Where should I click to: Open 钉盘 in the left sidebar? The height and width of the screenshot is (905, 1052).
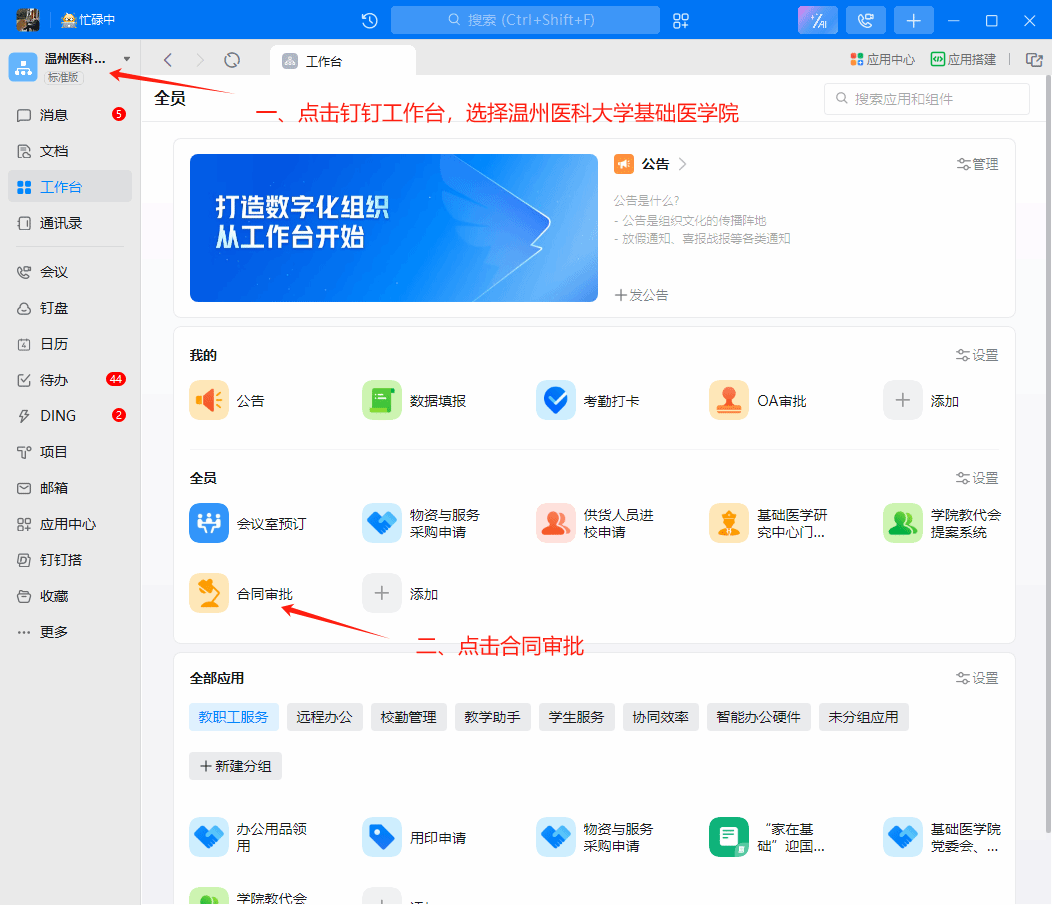point(54,308)
